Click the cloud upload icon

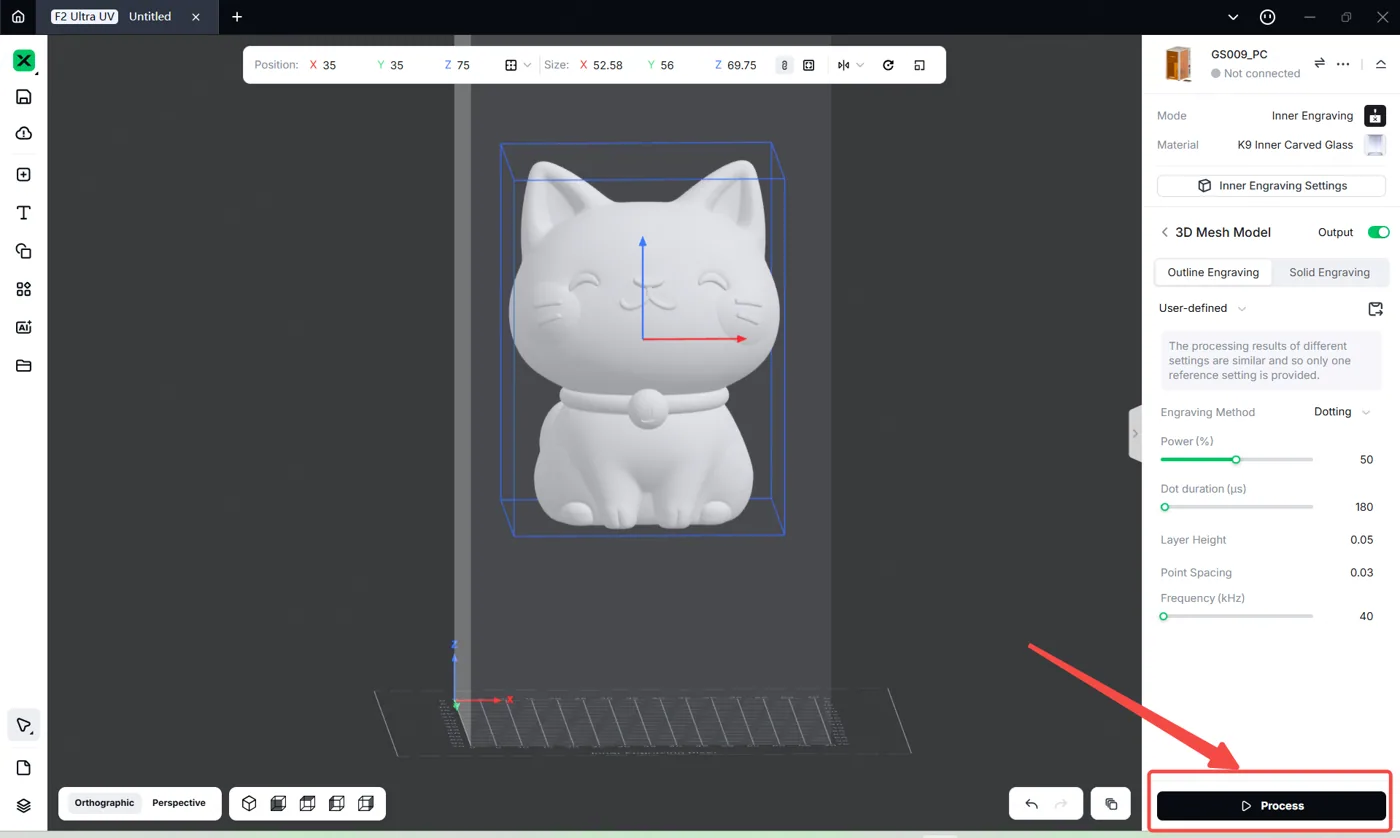pyautogui.click(x=24, y=133)
